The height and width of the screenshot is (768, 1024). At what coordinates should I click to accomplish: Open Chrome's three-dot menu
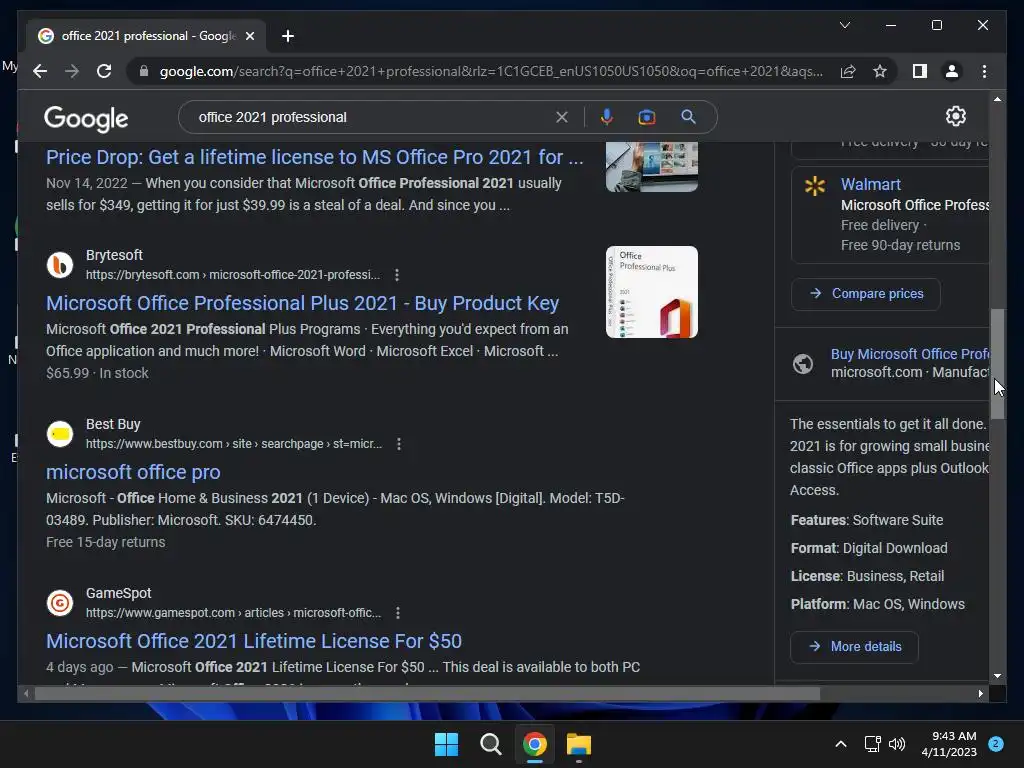984,71
